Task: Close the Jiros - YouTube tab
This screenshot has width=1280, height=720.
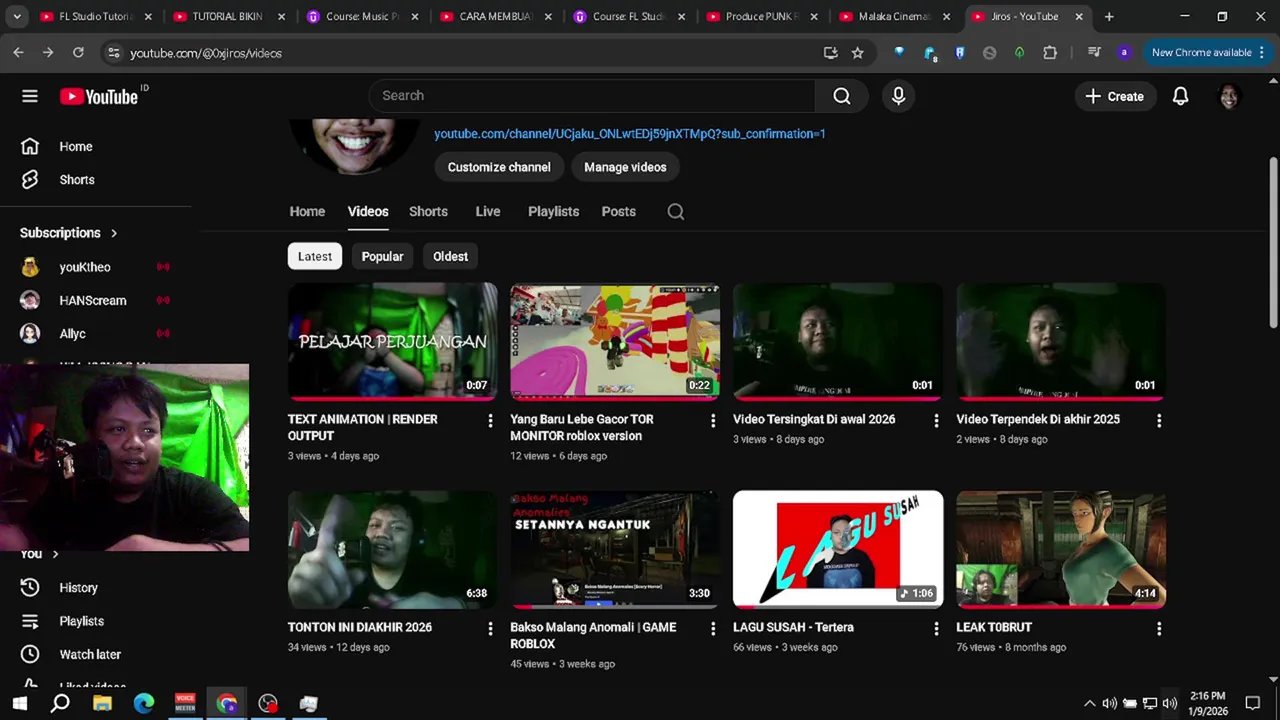Action: tap(1079, 17)
